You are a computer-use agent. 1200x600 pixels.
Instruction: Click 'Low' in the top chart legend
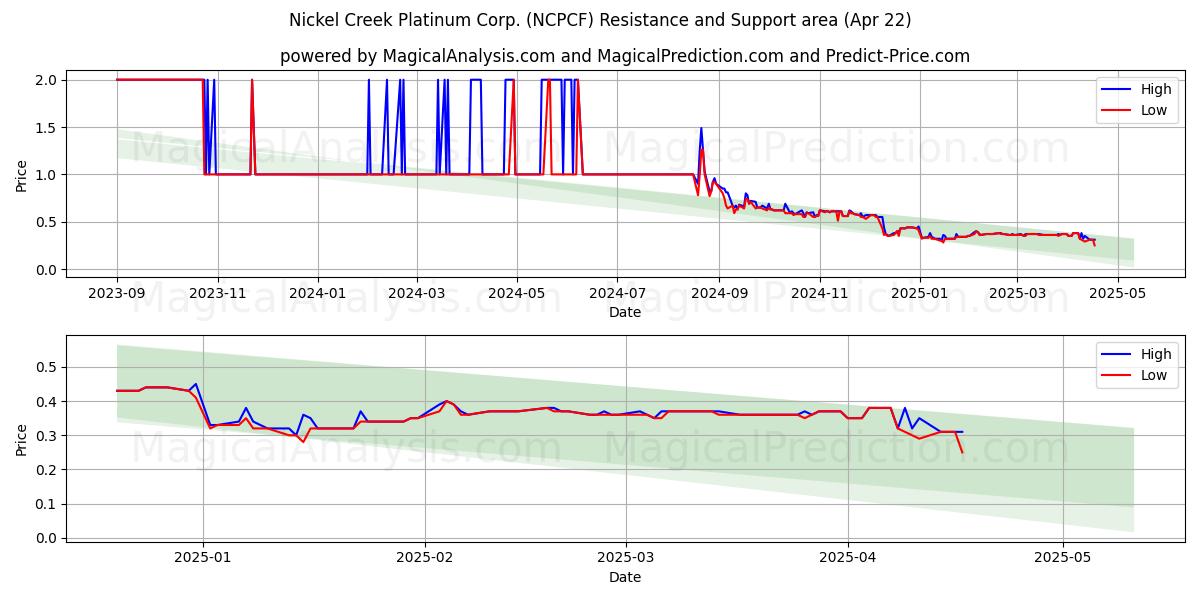pos(1154,110)
